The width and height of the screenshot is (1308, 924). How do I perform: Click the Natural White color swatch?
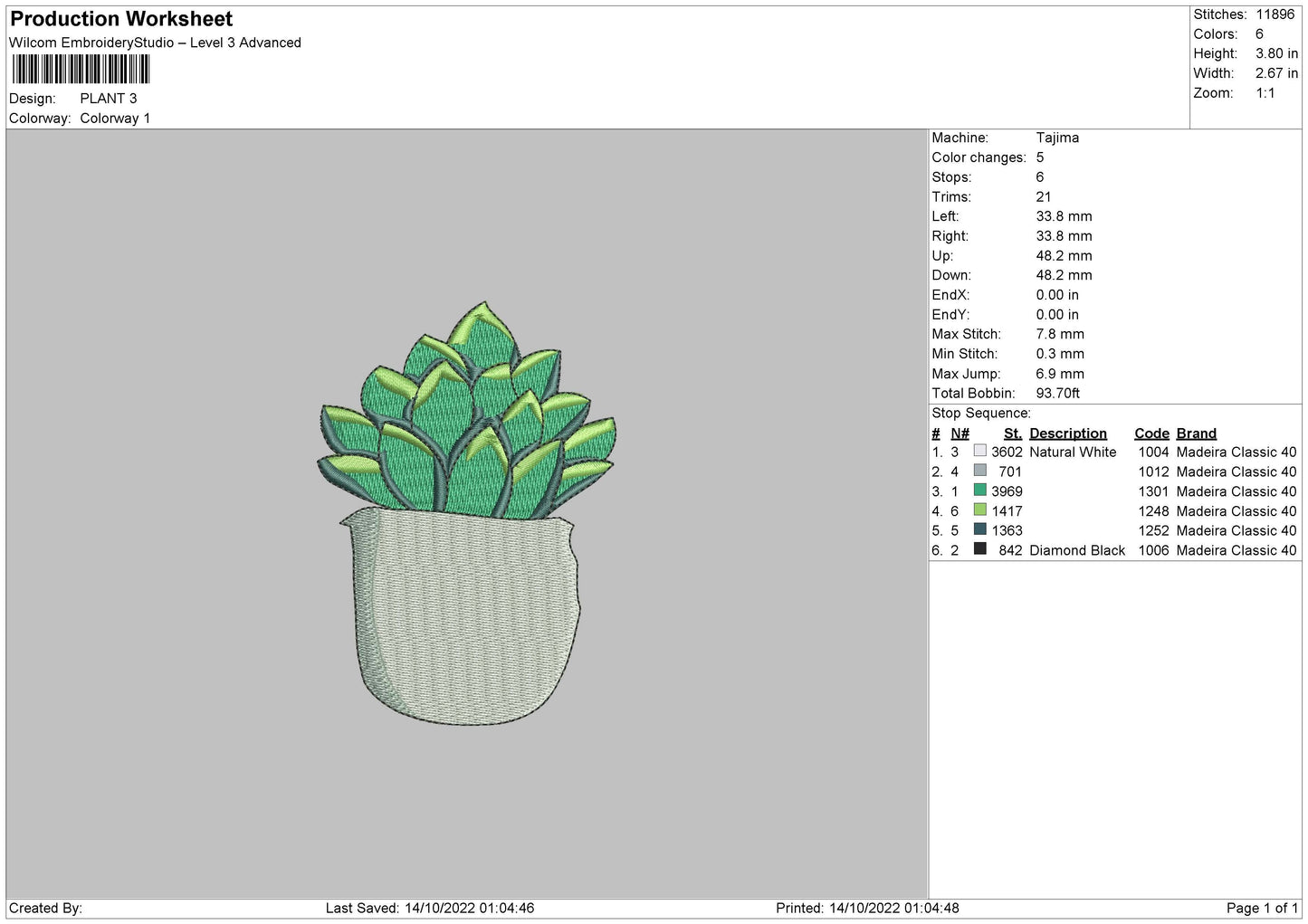click(x=979, y=451)
